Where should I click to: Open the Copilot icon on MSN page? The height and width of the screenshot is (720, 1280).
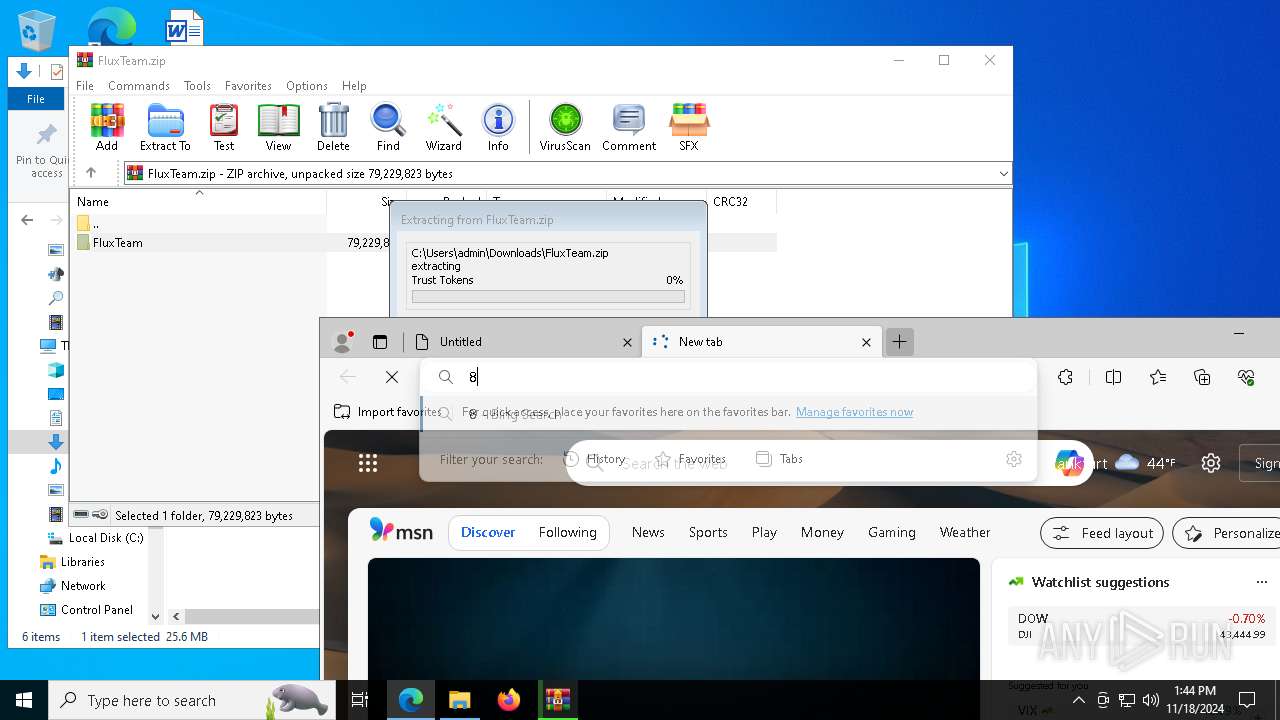pyautogui.click(x=1070, y=463)
